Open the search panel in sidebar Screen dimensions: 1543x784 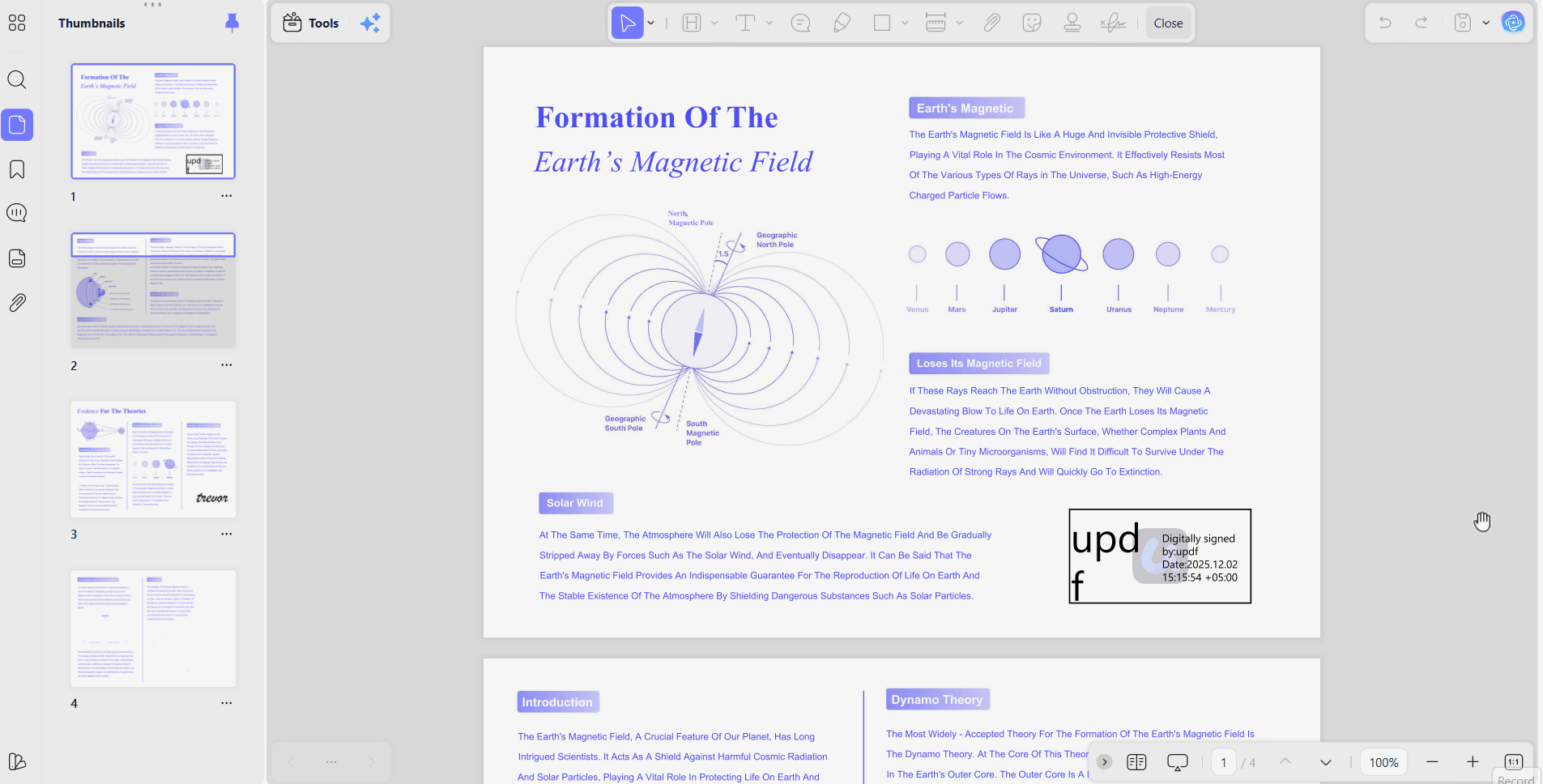pos(17,79)
